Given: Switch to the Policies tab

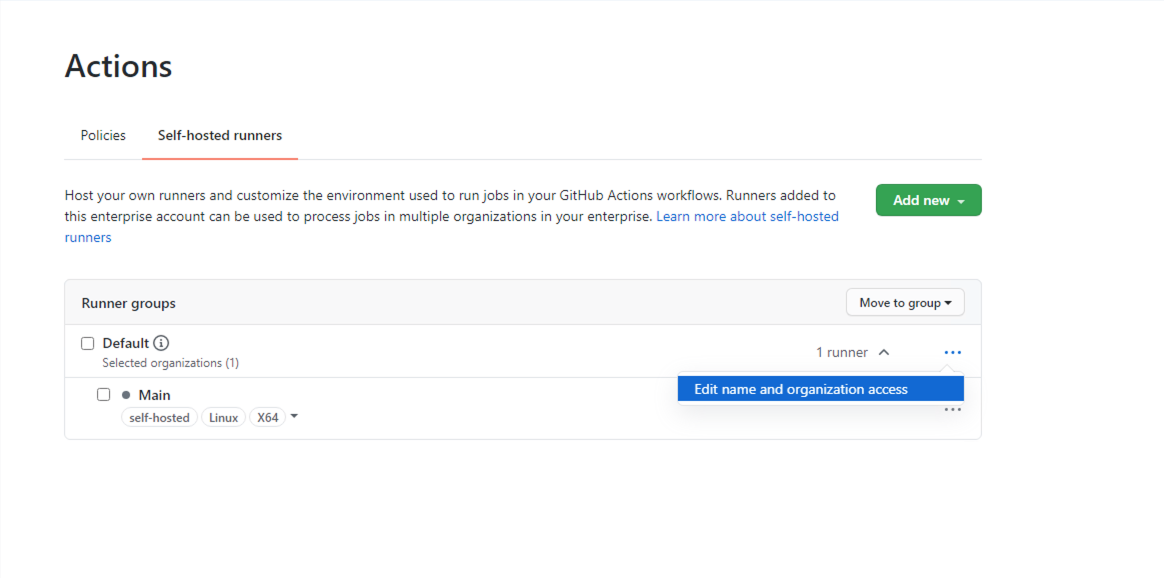Looking at the screenshot, I should point(103,135).
